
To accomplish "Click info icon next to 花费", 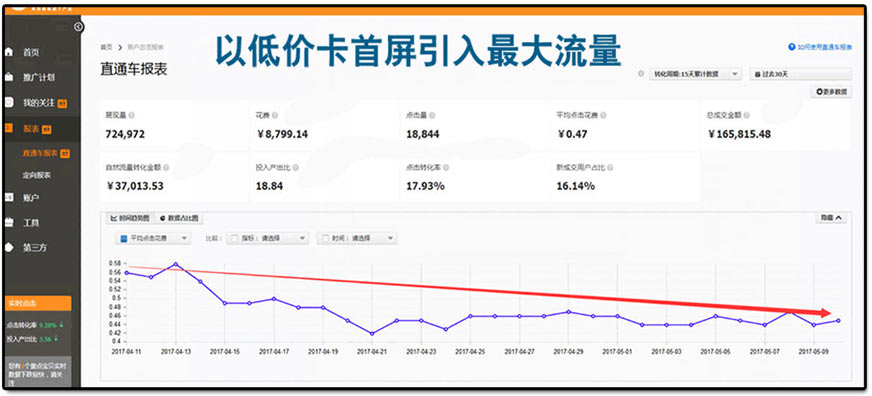I will pos(275,115).
